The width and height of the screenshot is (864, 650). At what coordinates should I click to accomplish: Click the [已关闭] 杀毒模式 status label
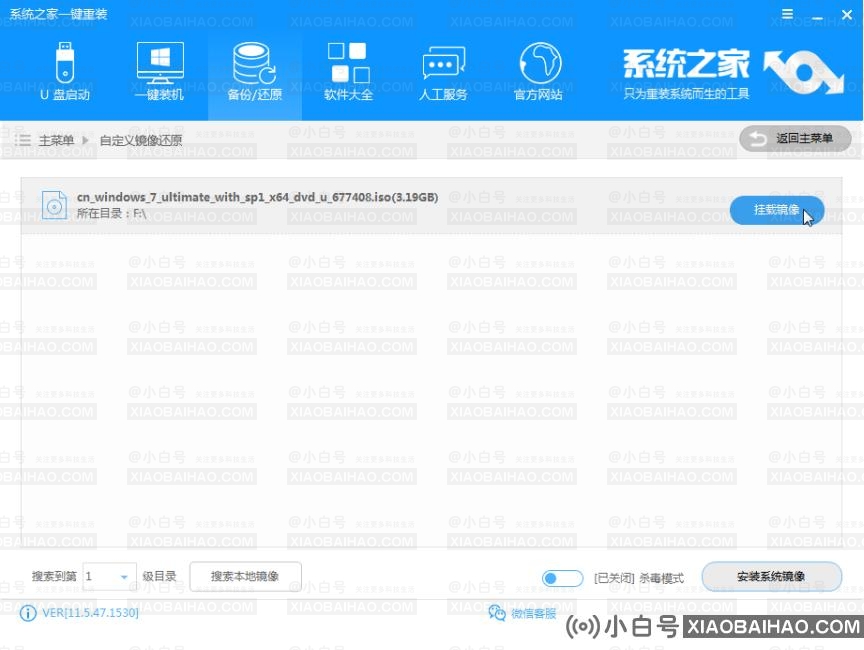(x=639, y=578)
